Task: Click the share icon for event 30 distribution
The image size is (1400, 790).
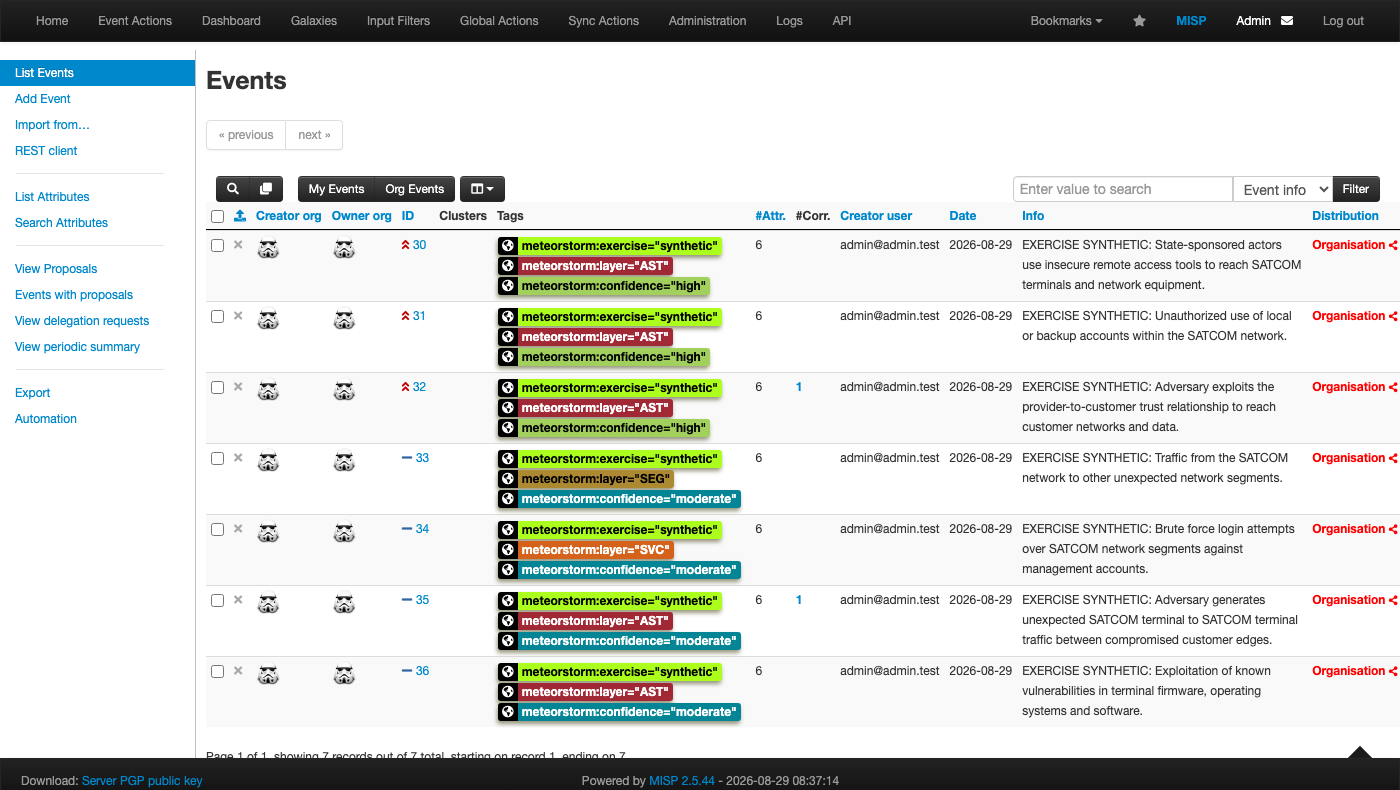Action: pyautogui.click(x=1394, y=245)
